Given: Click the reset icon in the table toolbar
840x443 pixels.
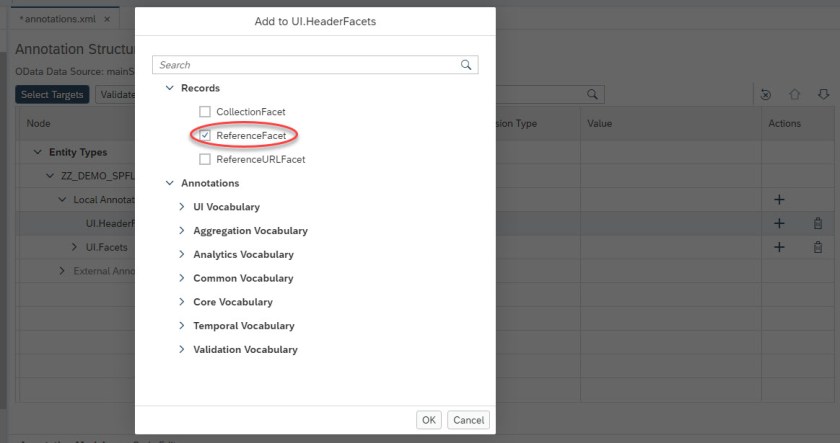Looking at the screenshot, I should click(766, 94).
